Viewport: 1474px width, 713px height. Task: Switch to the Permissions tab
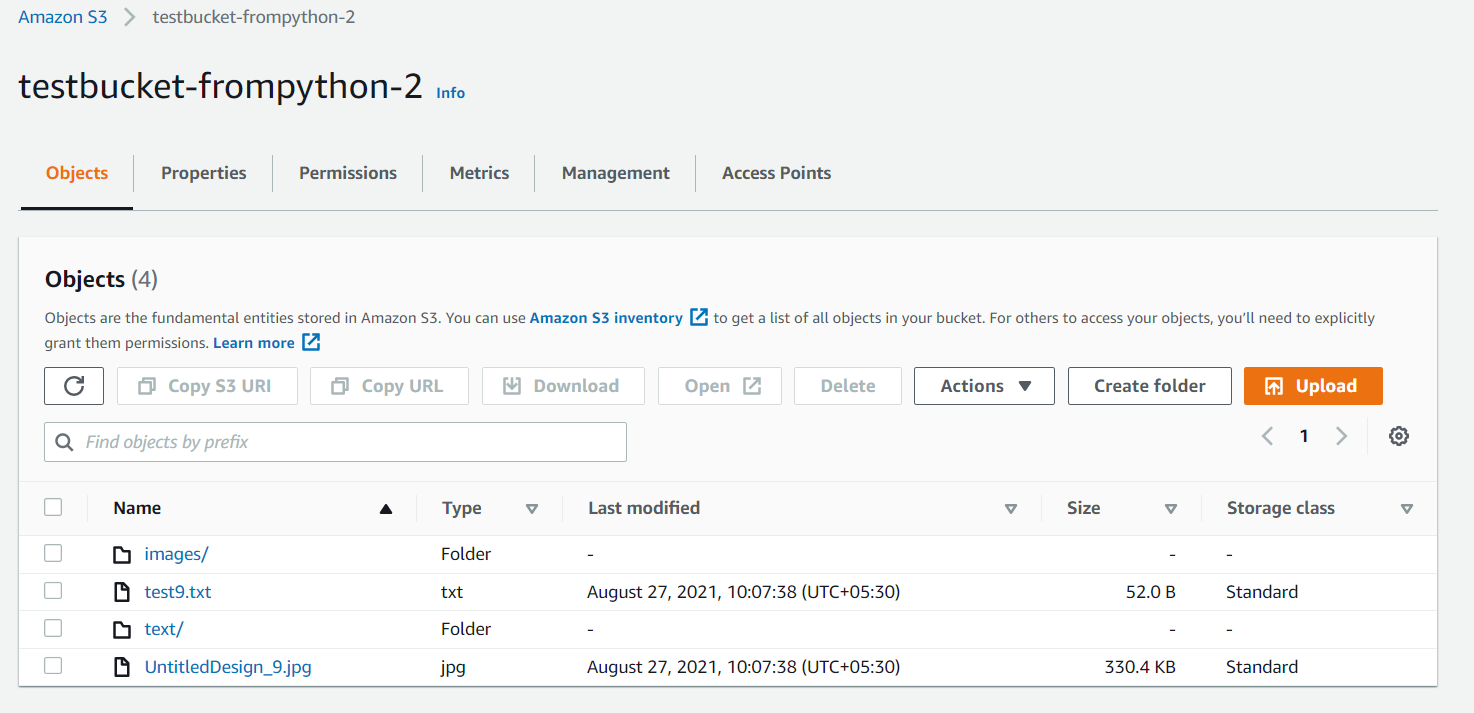(x=347, y=172)
